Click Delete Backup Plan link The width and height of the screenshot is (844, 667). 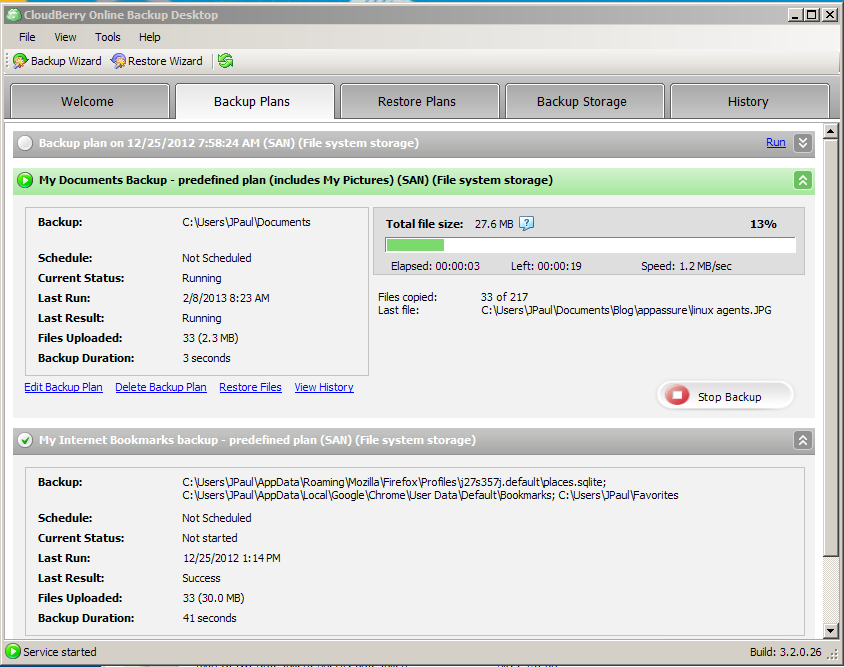(161, 387)
